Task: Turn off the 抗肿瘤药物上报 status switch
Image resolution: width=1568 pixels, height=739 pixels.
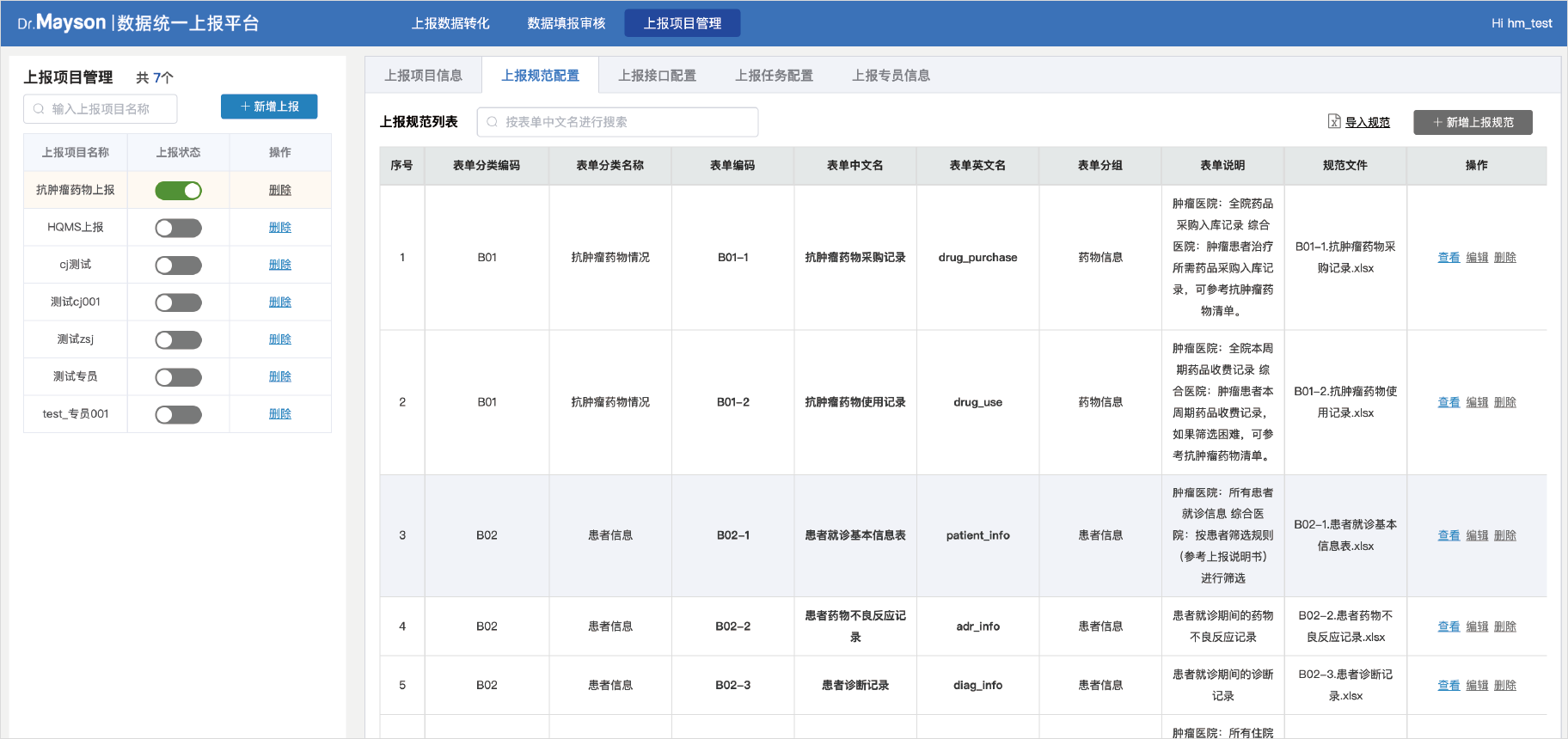Action: (x=178, y=191)
